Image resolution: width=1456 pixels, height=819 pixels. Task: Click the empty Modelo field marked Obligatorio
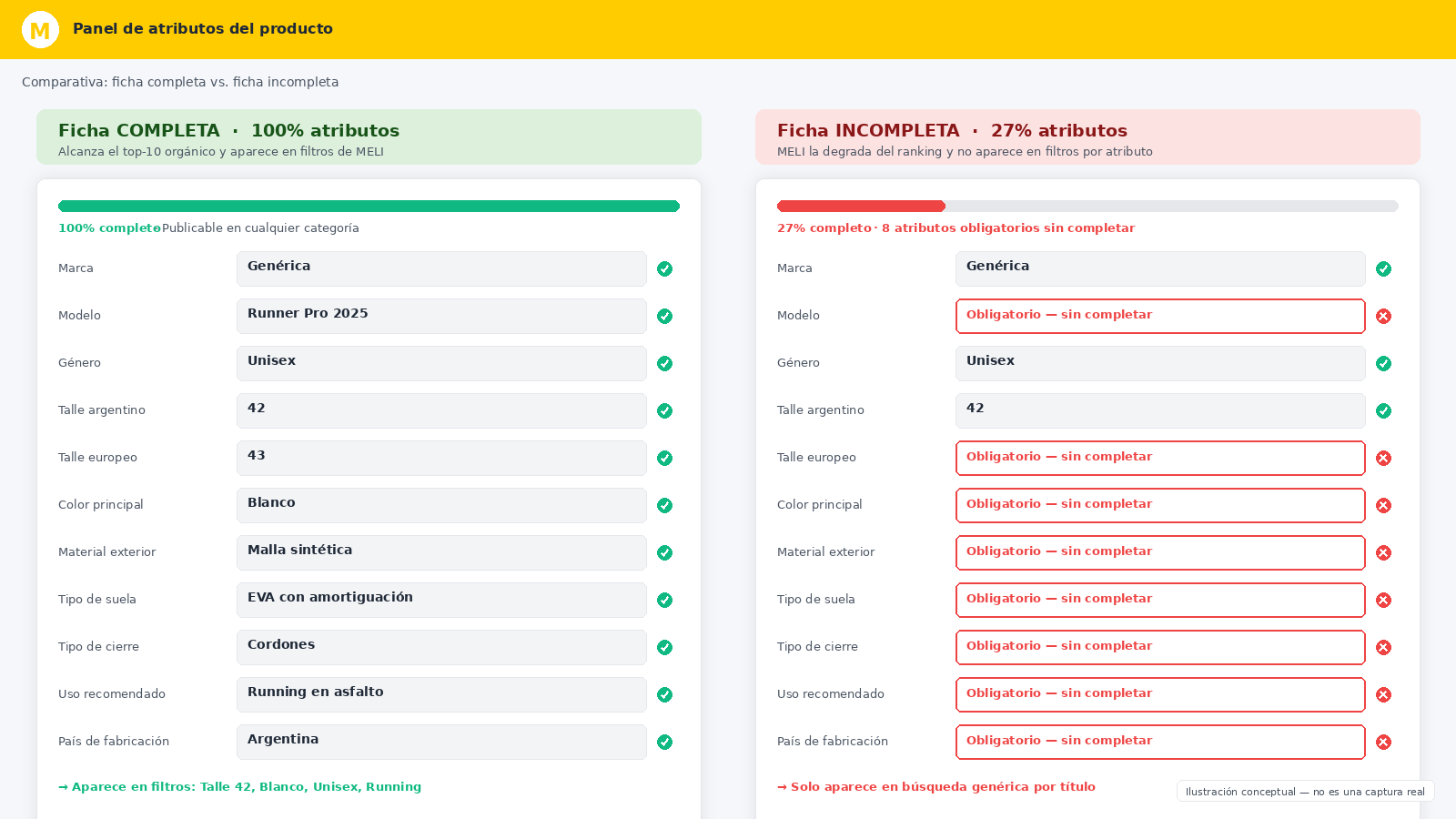tap(1160, 316)
